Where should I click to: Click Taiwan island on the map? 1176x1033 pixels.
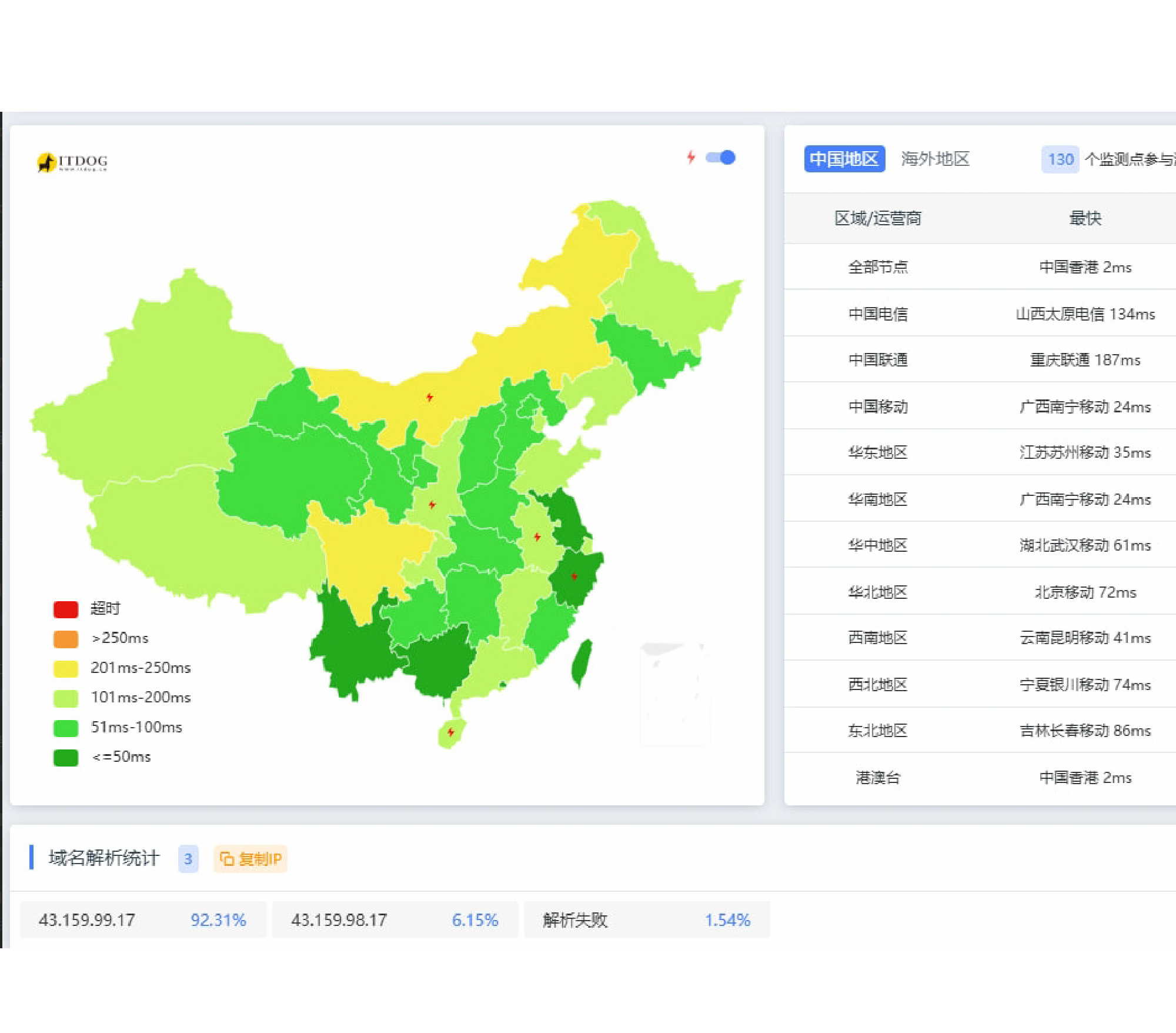click(582, 663)
